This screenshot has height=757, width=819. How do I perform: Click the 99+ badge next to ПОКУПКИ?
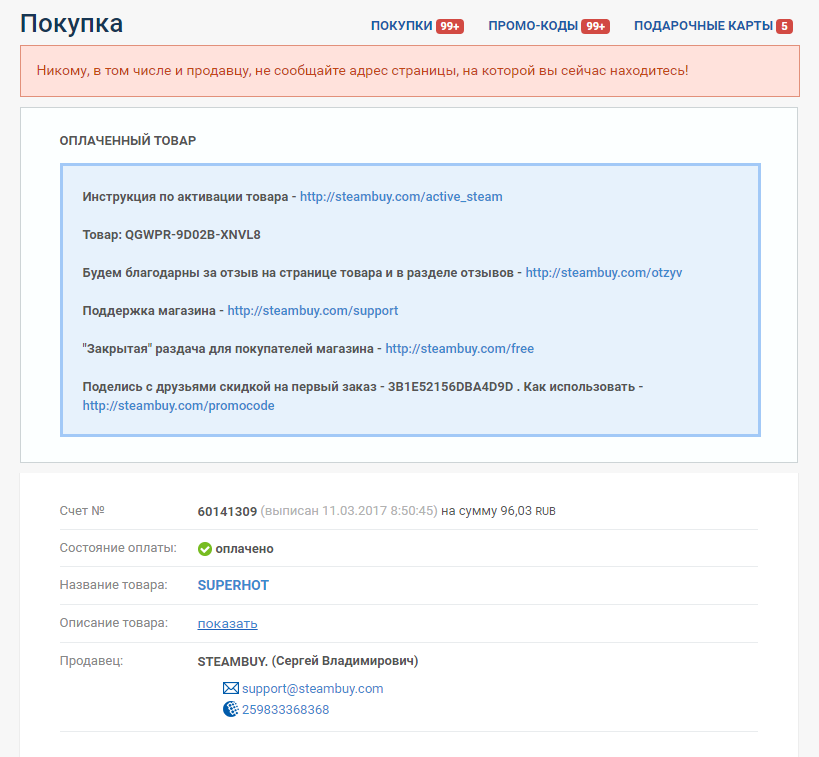[450, 26]
